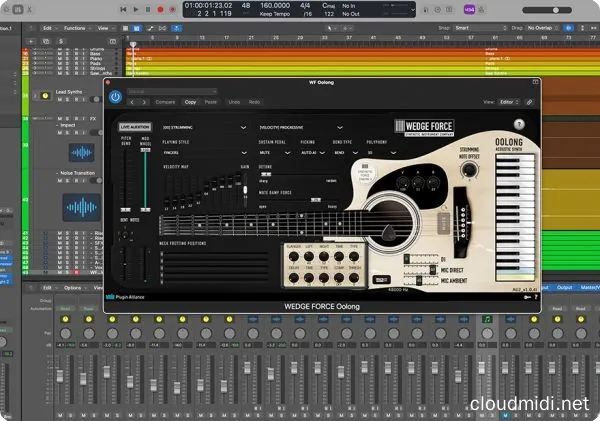
Task: Toggle the Live Audition button
Action: [x=134, y=128]
